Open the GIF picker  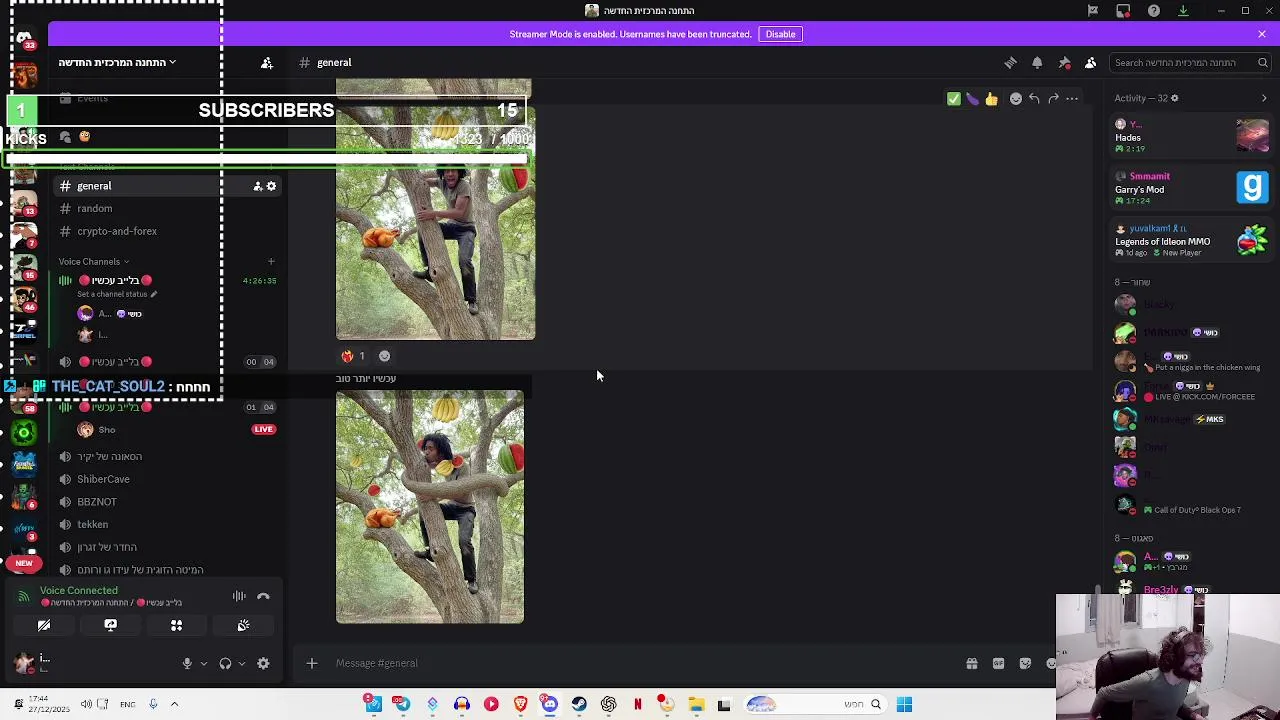point(998,663)
